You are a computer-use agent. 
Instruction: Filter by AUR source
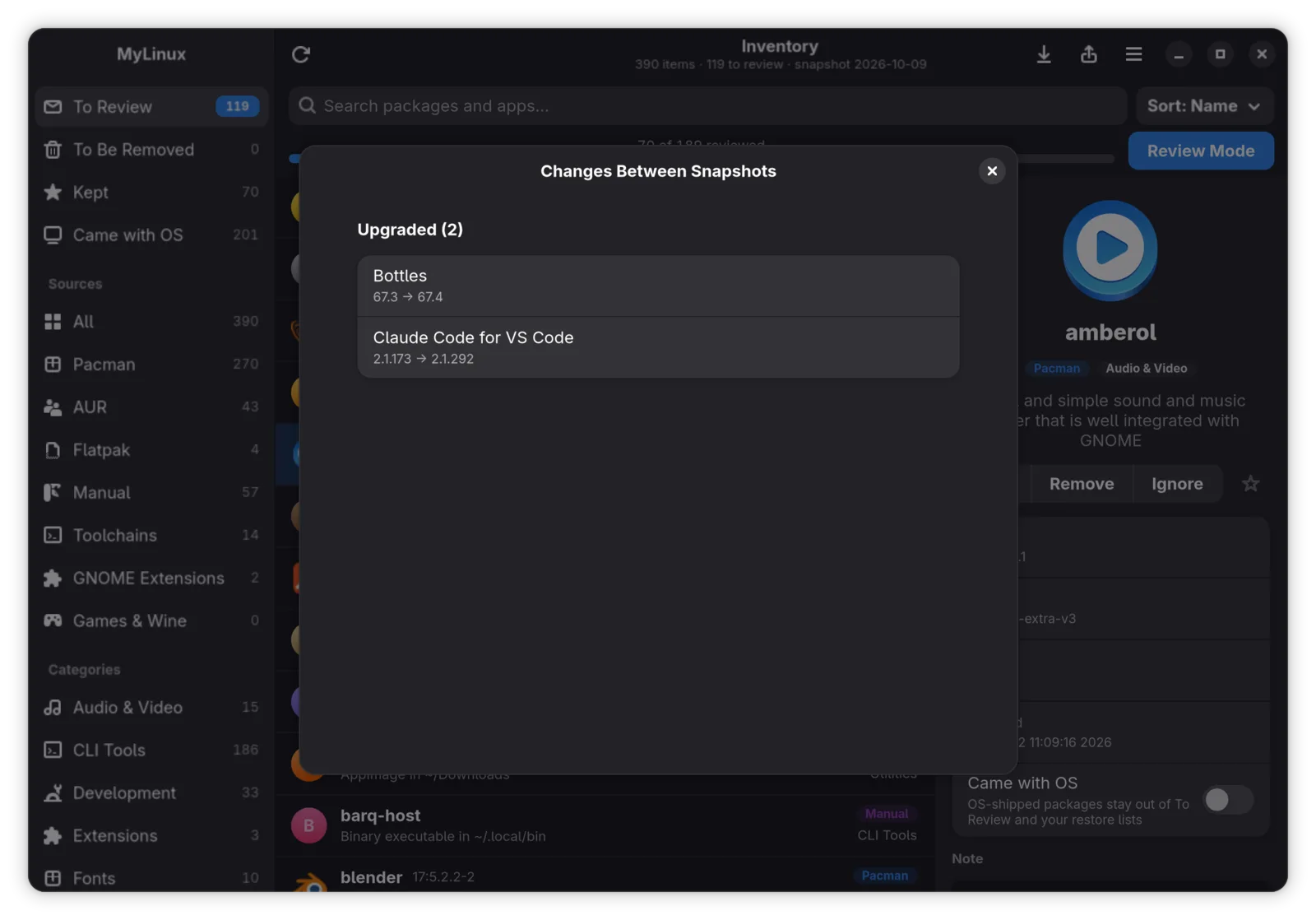pyautogui.click(x=151, y=407)
